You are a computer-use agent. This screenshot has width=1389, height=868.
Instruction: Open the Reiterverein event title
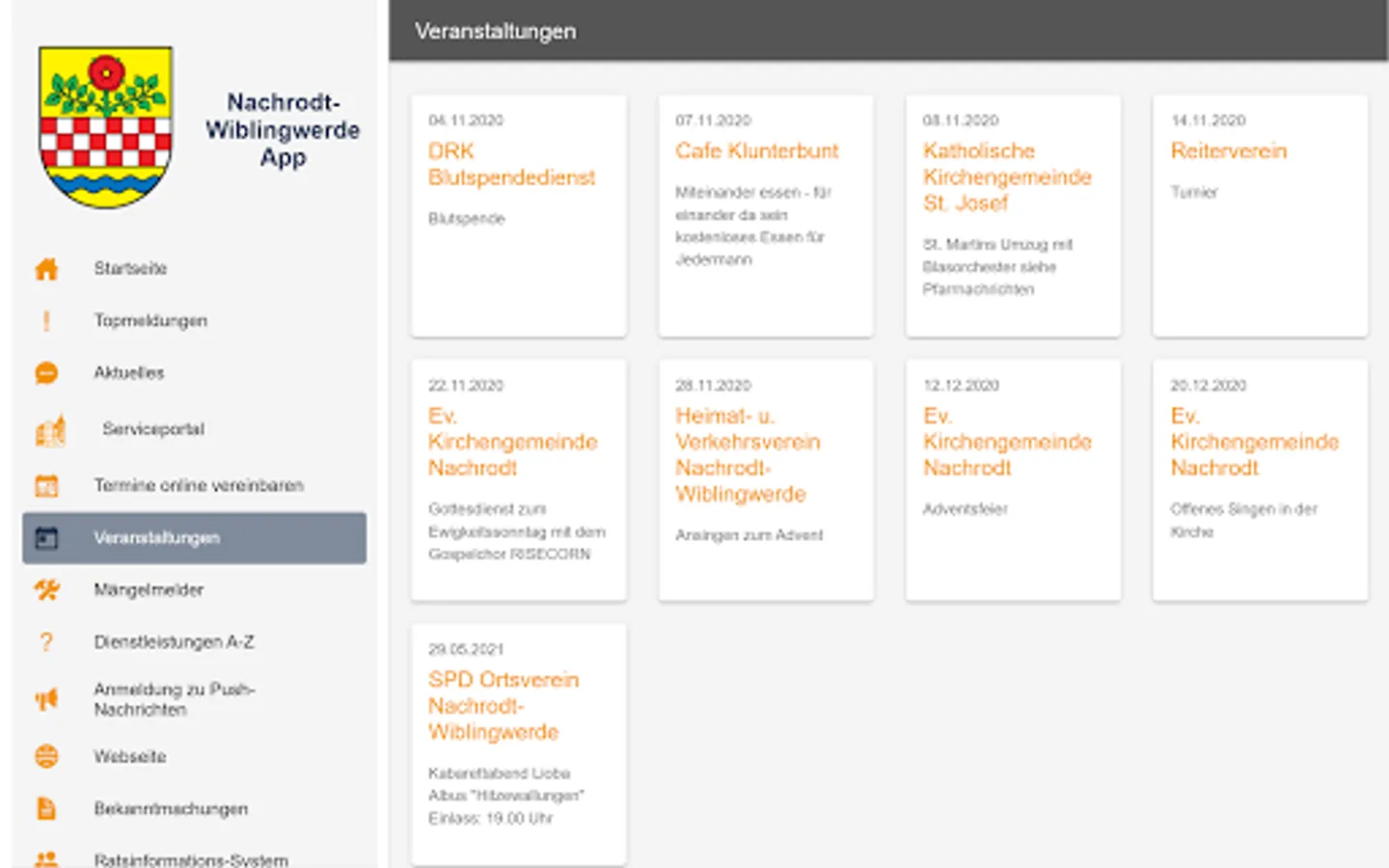tap(1229, 151)
